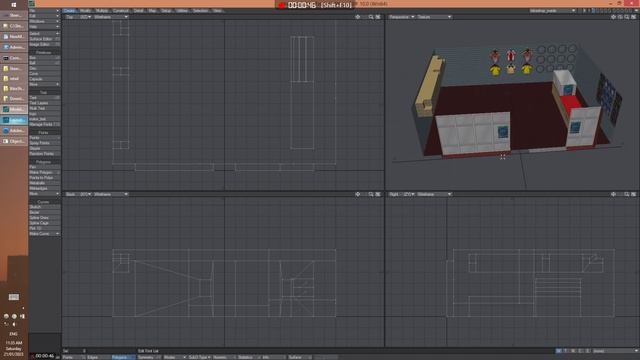Image resolution: width=640 pixels, height=360 pixels.
Task: Open the Windows Start button
Action: (13, 4)
